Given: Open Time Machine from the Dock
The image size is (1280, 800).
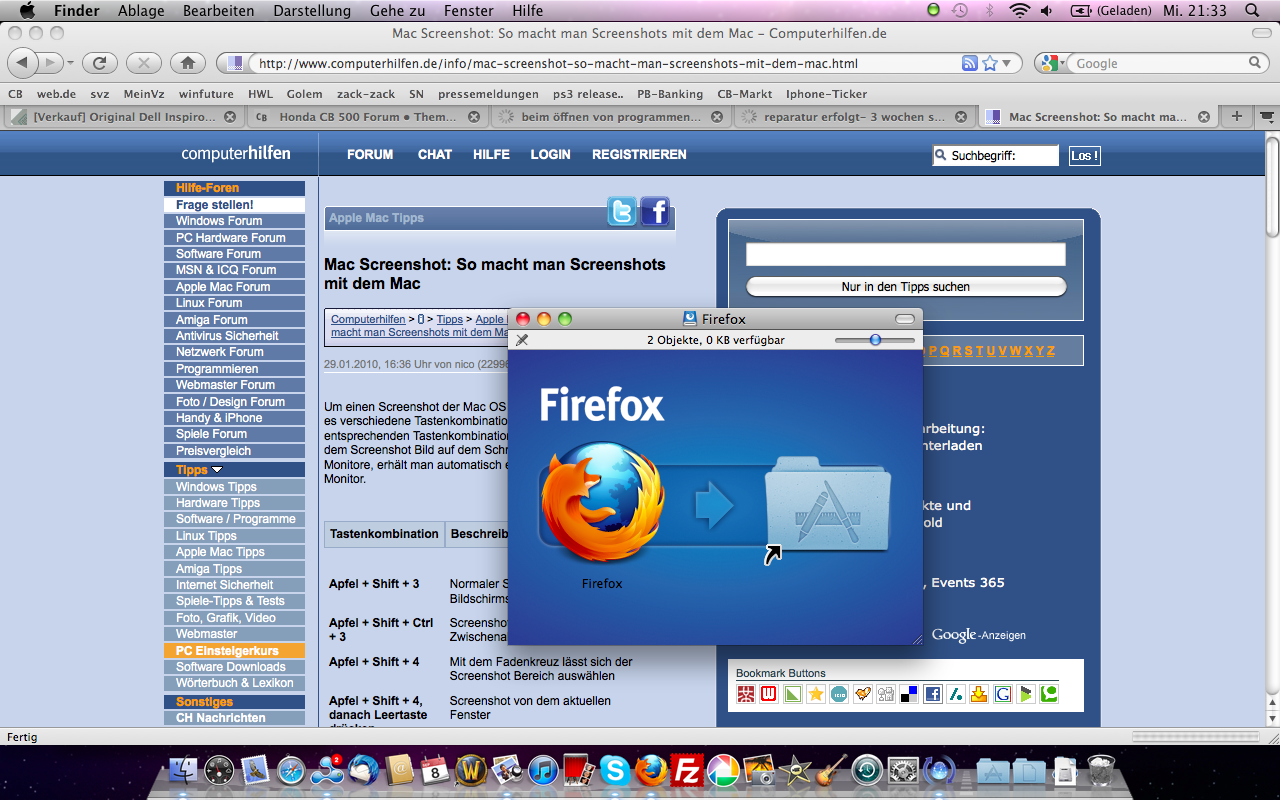Looking at the screenshot, I should 867,771.
